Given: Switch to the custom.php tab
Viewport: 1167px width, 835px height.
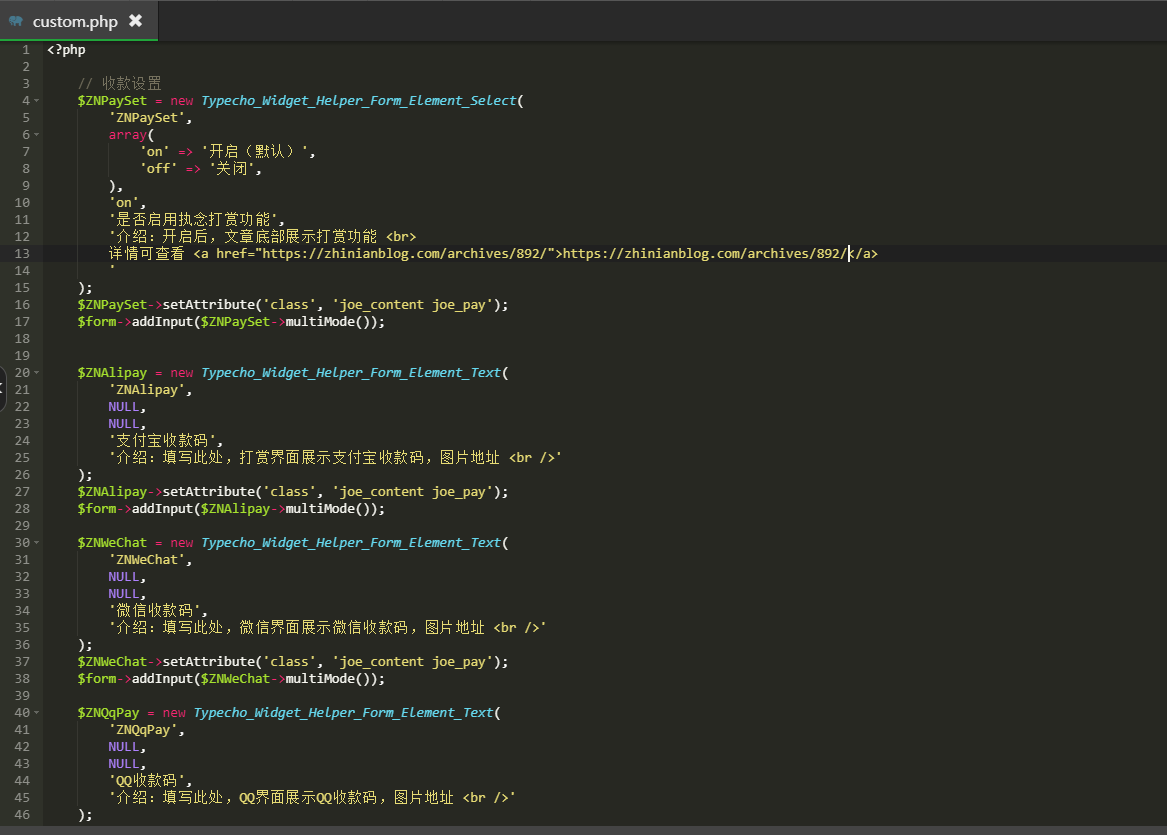Looking at the screenshot, I should (x=75, y=21).
